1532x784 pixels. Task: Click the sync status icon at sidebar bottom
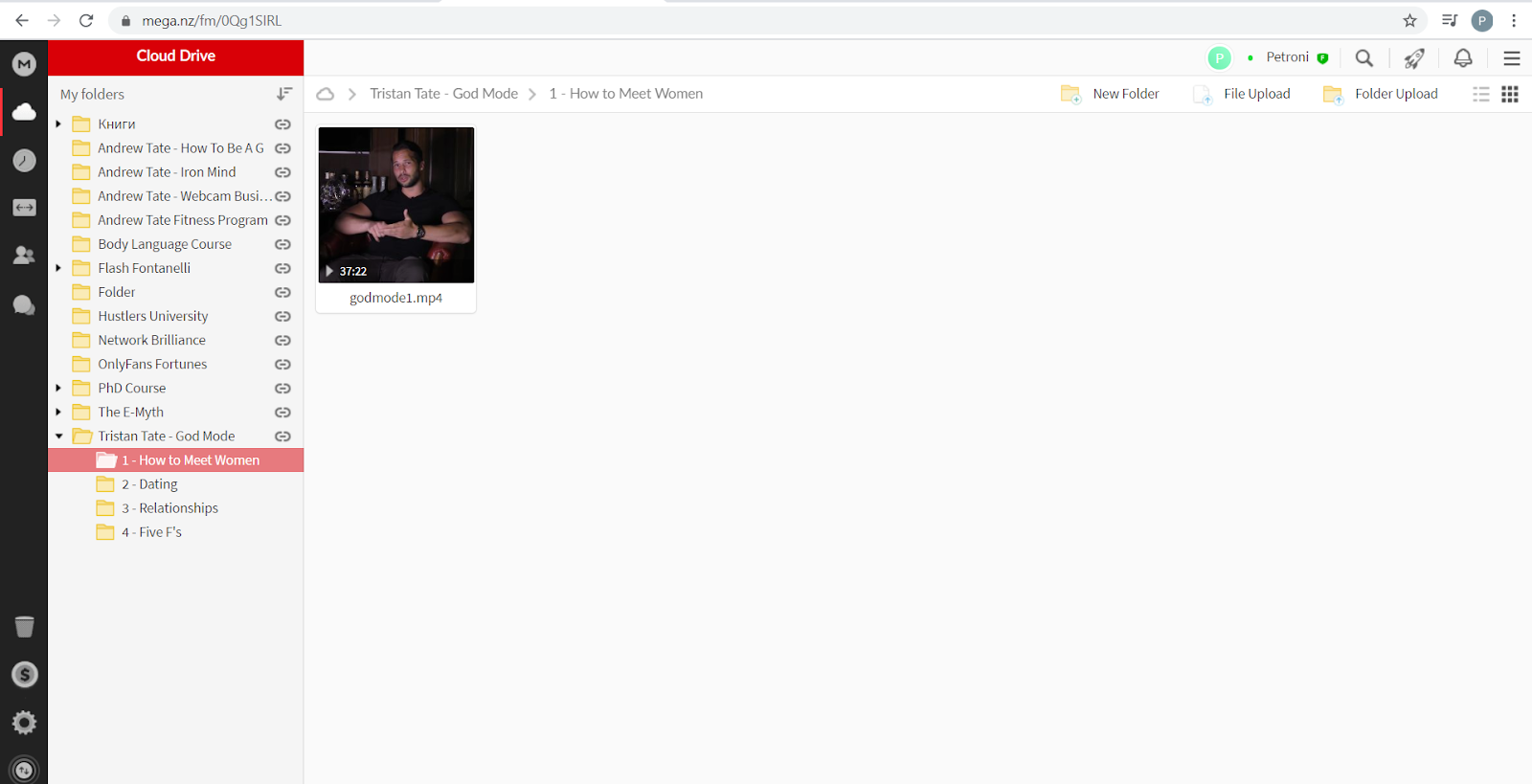point(24,770)
